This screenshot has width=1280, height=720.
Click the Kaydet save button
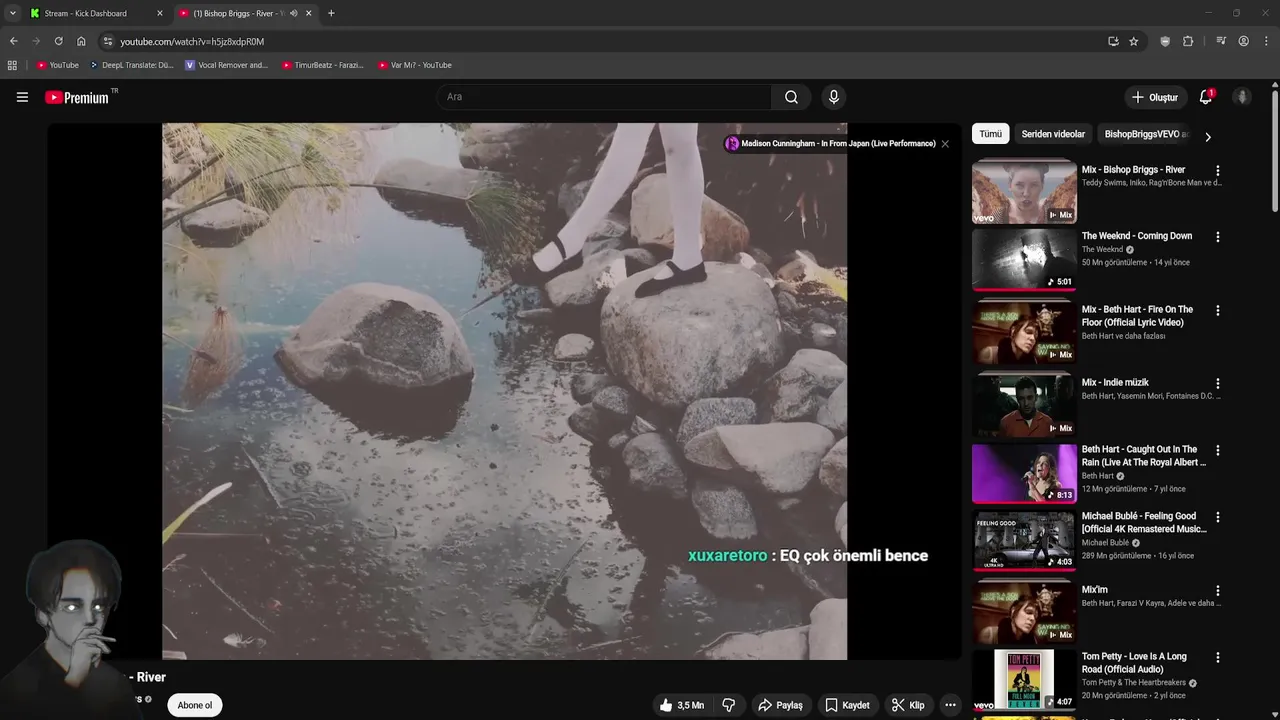tap(847, 705)
